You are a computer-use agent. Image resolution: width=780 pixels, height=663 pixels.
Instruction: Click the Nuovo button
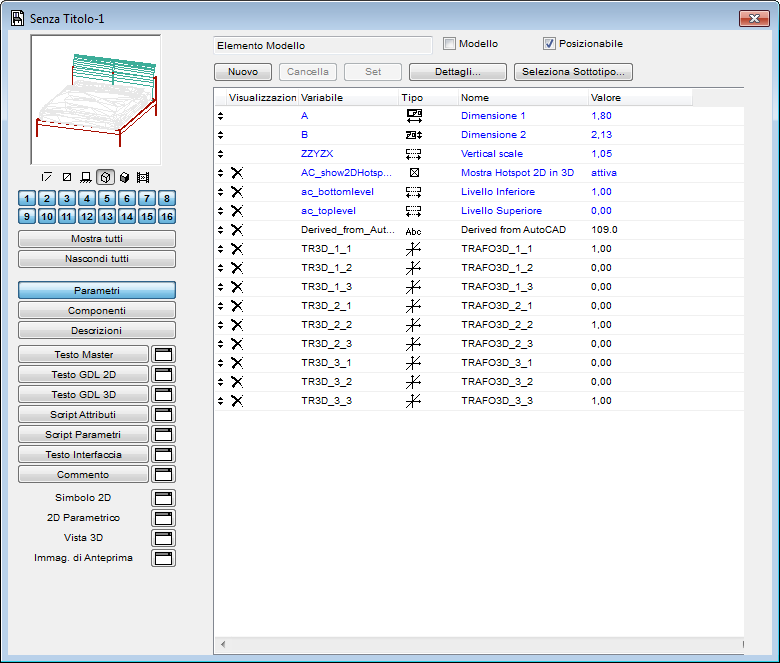[243, 72]
